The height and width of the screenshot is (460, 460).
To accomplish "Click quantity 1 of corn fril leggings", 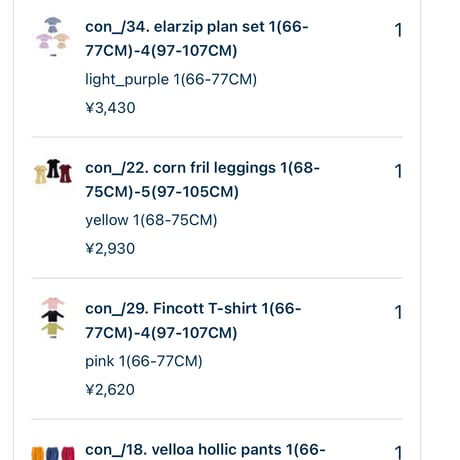I will [398, 171].
